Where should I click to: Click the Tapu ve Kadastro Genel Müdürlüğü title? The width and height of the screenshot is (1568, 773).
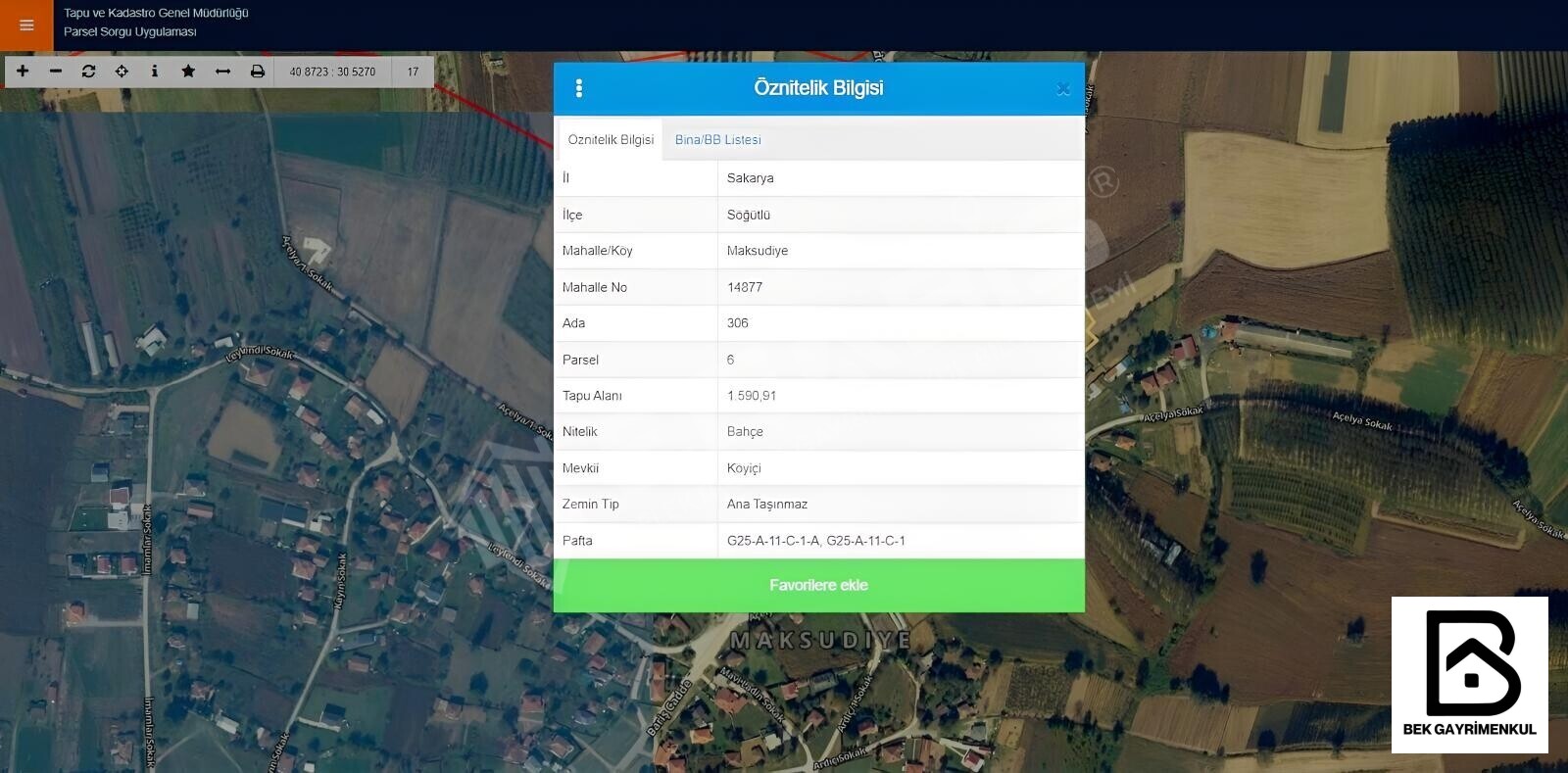[156, 14]
